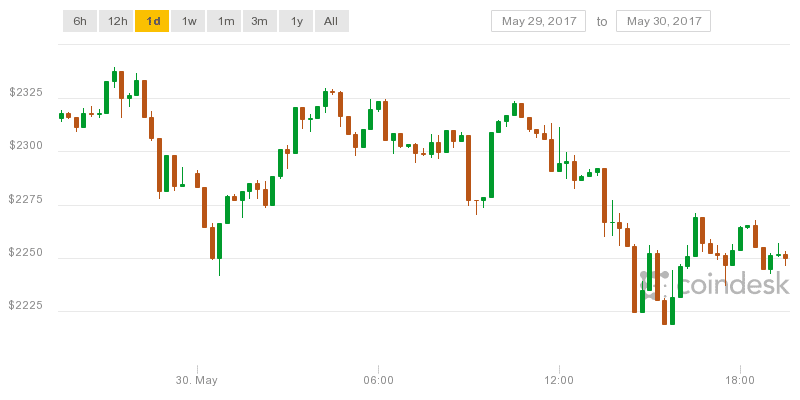Click the coindesk watermark logo
The height and width of the screenshot is (400, 800).
click(x=714, y=283)
